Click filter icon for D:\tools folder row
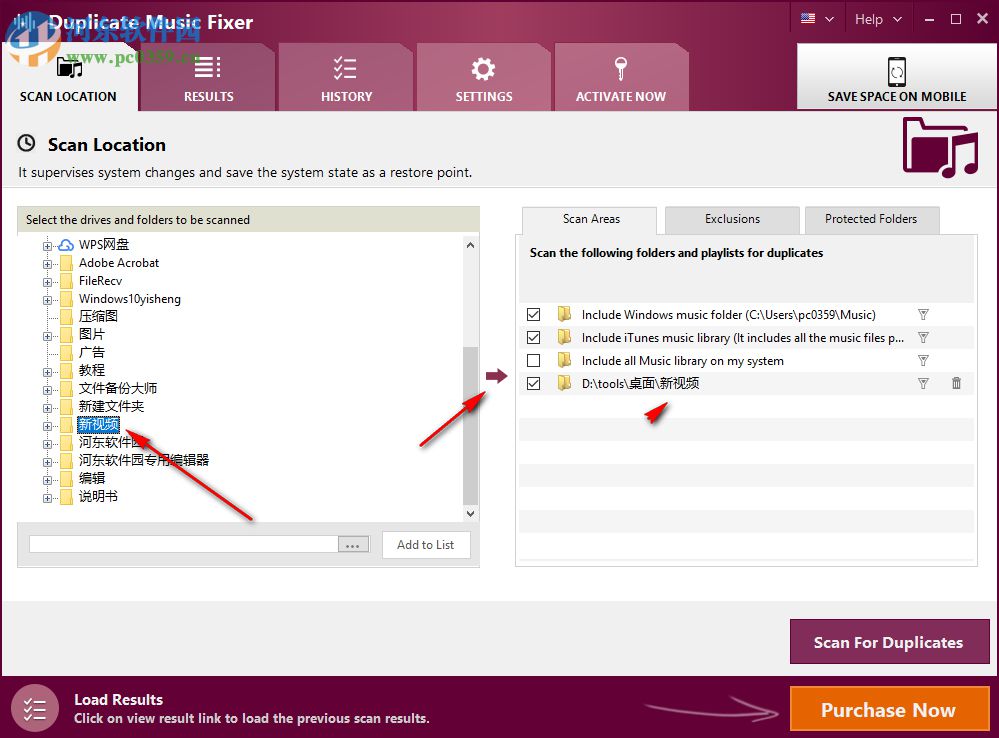Screen dimensions: 999x738 coord(923,383)
